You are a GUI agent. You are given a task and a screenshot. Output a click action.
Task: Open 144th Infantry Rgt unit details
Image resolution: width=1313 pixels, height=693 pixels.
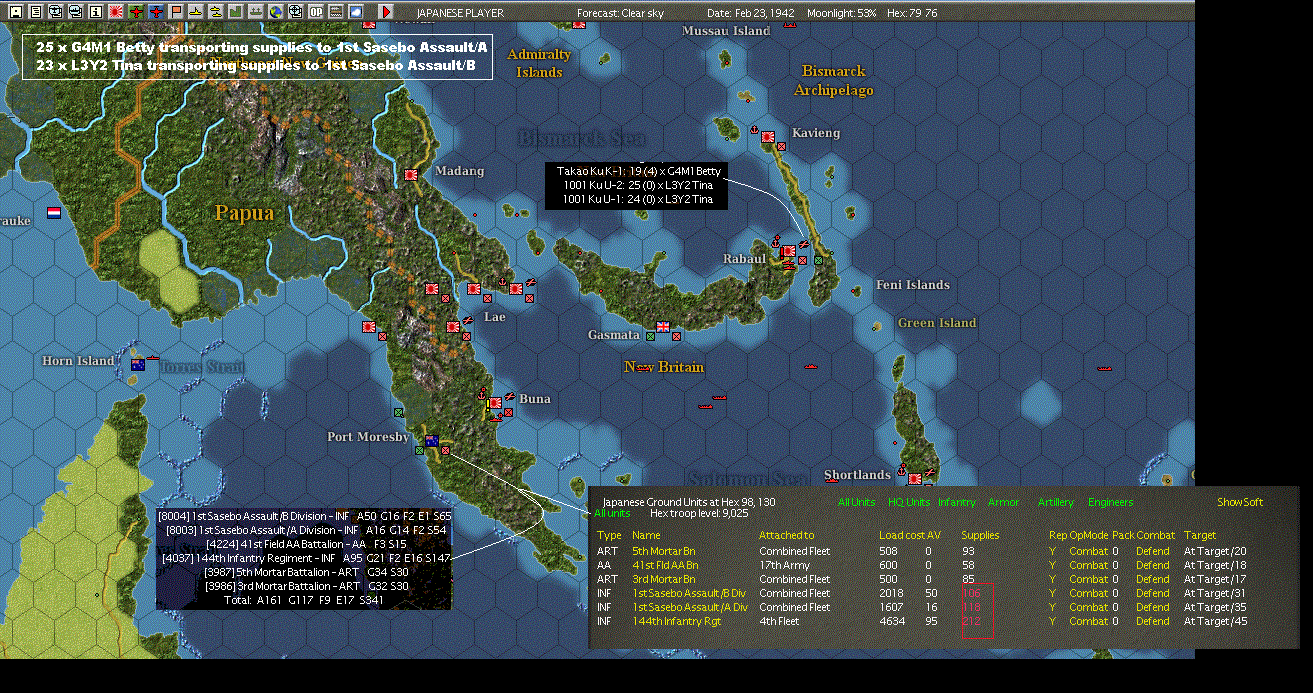click(677, 621)
